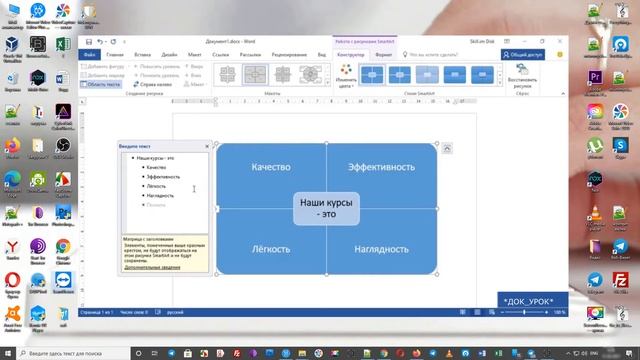The width and height of the screenshot is (640, 360).
Task: Redo the action from quick access toolbar
Action: click(113, 42)
